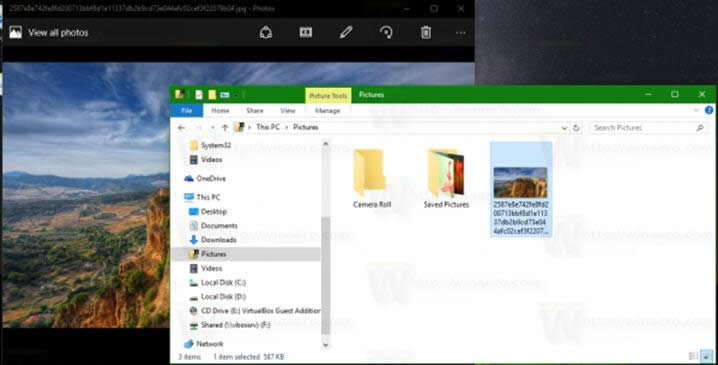The height and width of the screenshot is (365, 718).
Task: Open the Manage ribbon tab
Action: [x=327, y=110]
